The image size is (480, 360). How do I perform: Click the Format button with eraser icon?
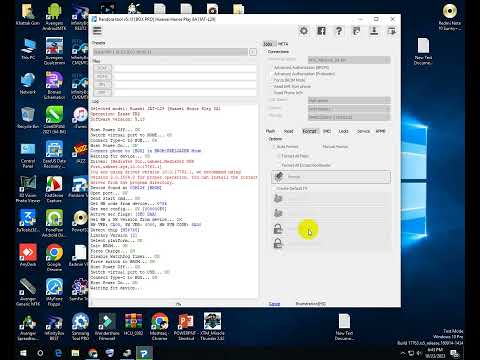click(331, 177)
